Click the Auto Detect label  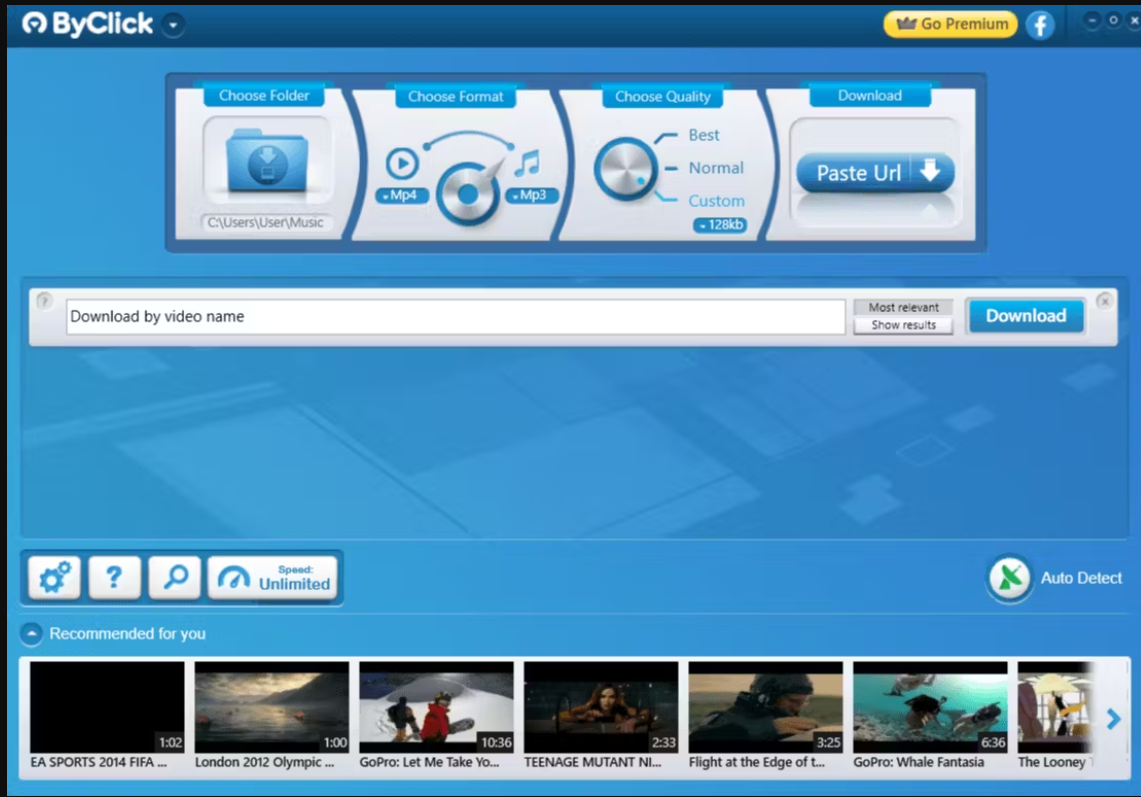pyautogui.click(x=1081, y=578)
